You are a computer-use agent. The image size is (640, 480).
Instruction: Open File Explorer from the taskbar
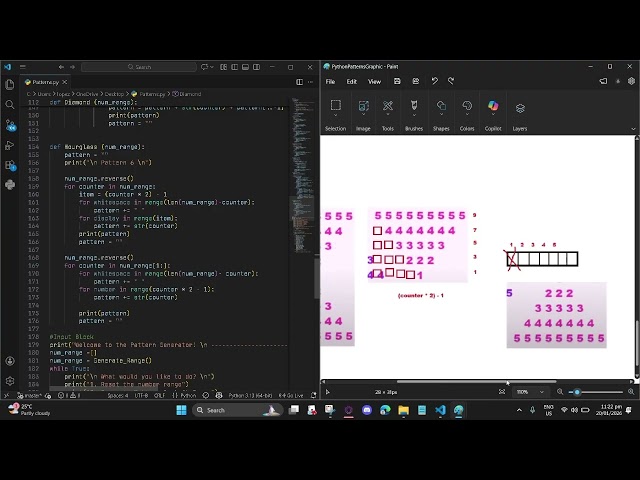click(x=403, y=410)
